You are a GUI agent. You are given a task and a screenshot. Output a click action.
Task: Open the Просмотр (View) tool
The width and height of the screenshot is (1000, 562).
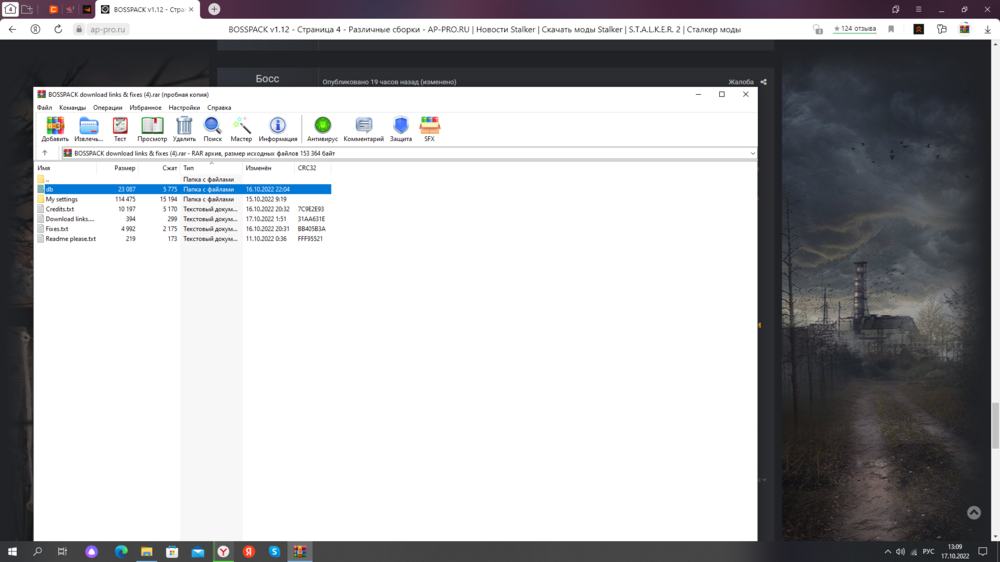[x=152, y=128]
